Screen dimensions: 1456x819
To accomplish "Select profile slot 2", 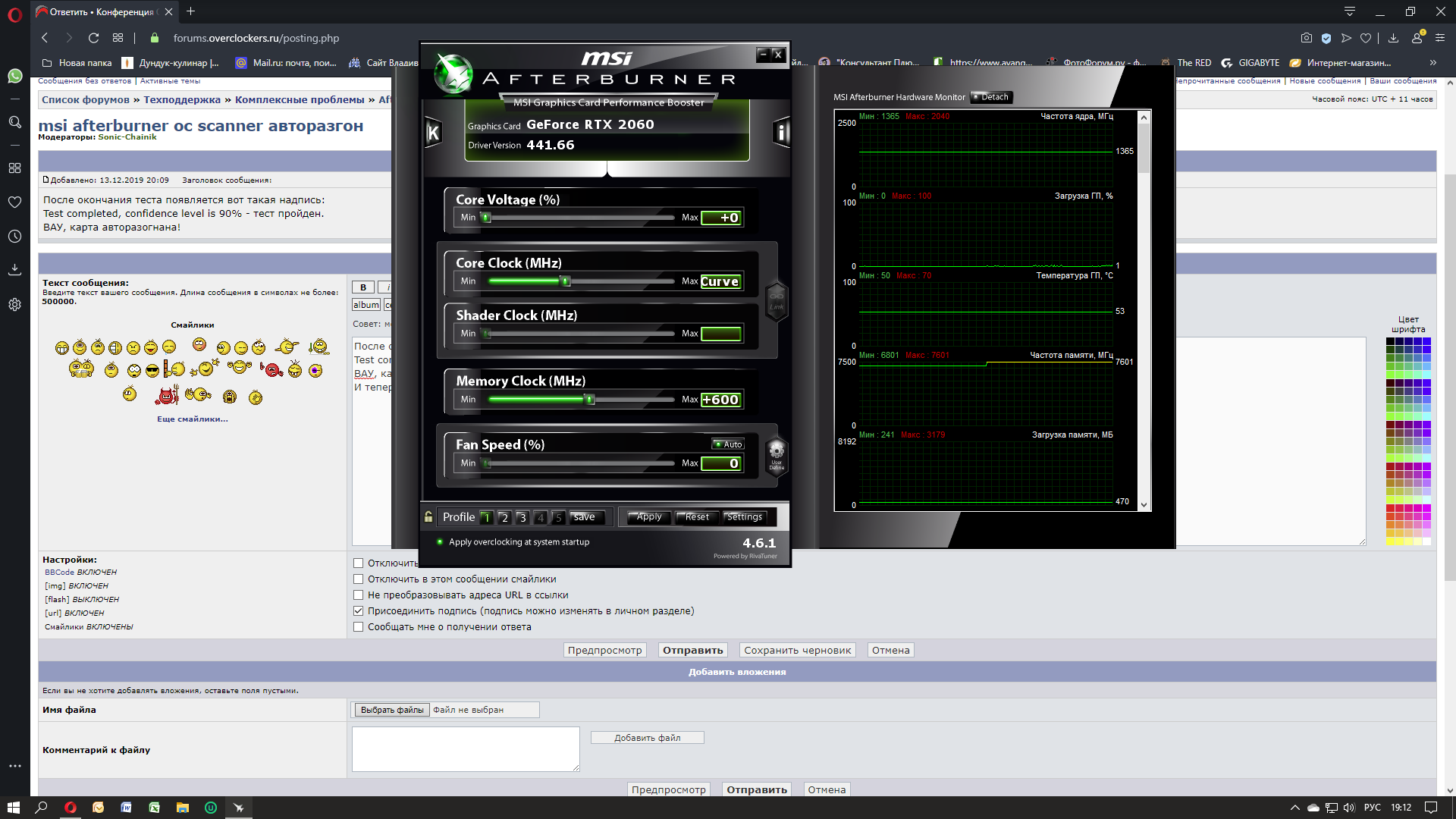I will click(504, 518).
